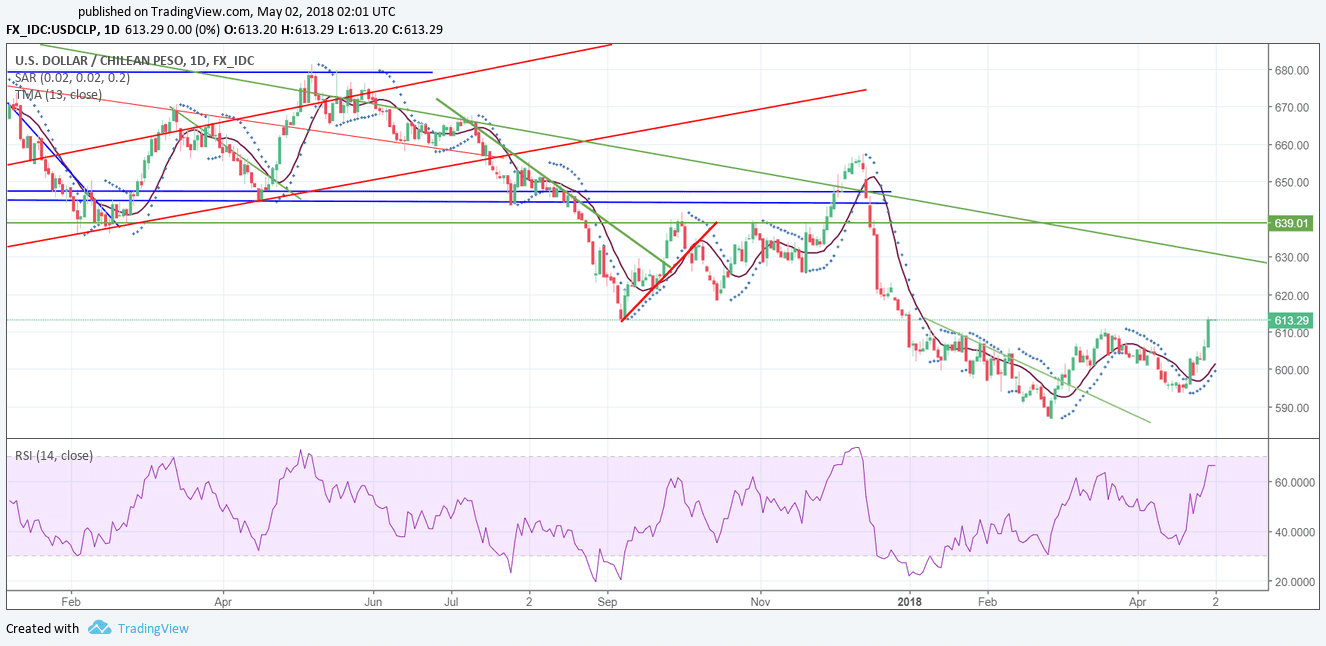Click the Jun label on time axis
The height and width of the screenshot is (646, 1326).
click(x=373, y=602)
